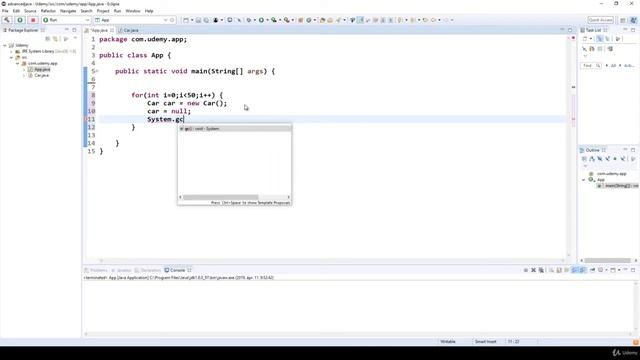This screenshot has width=640, height=360.
Task: Click the Last Edit Location arrow icon
Action: click(425, 20)
